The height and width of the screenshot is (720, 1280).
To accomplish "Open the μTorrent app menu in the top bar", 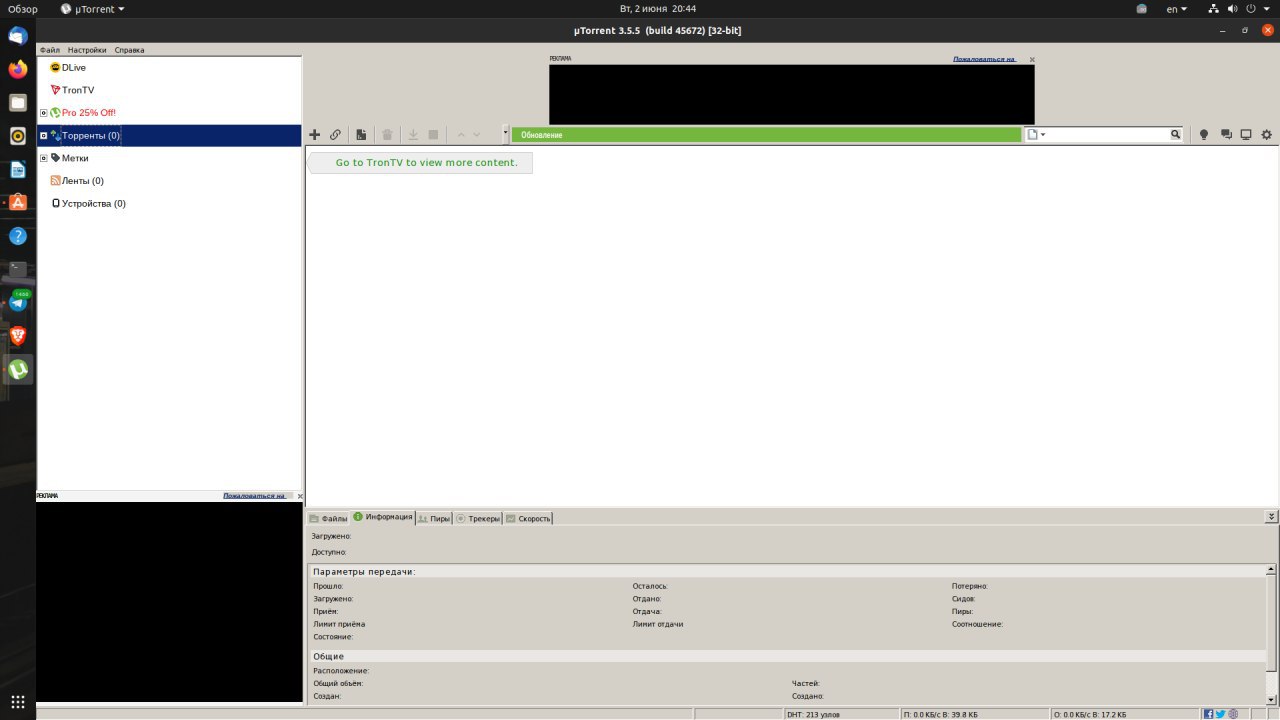I will (92, 9).
